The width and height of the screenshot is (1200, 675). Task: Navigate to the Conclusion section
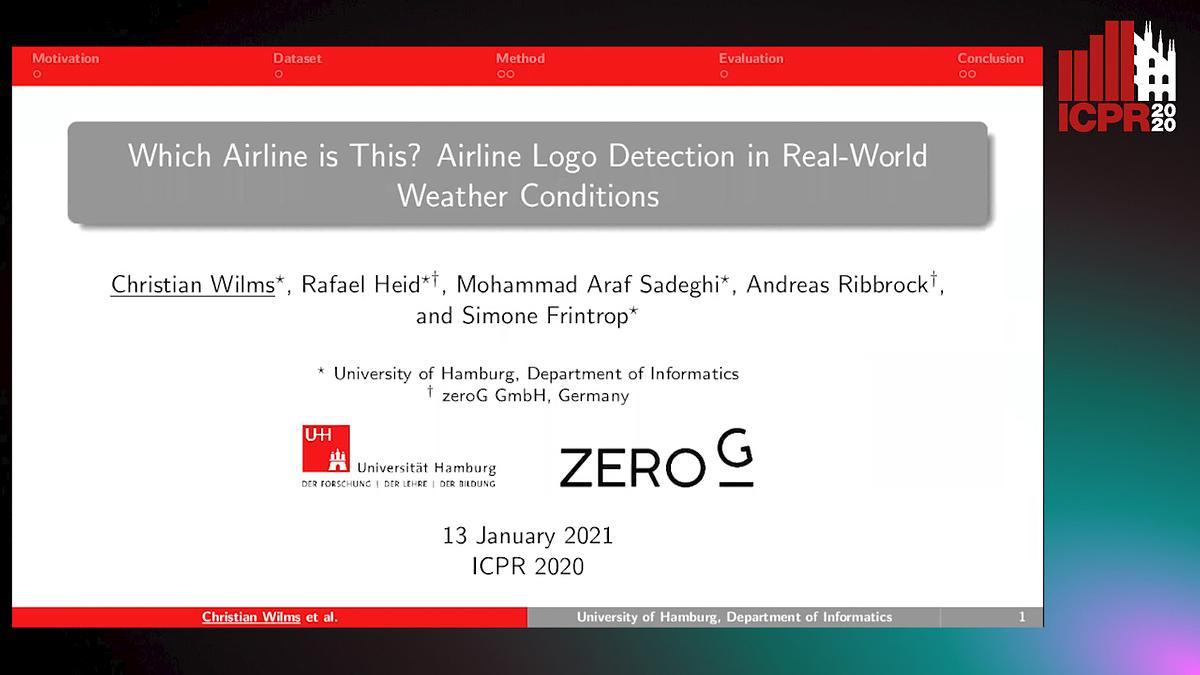click(x=990, y=58)
